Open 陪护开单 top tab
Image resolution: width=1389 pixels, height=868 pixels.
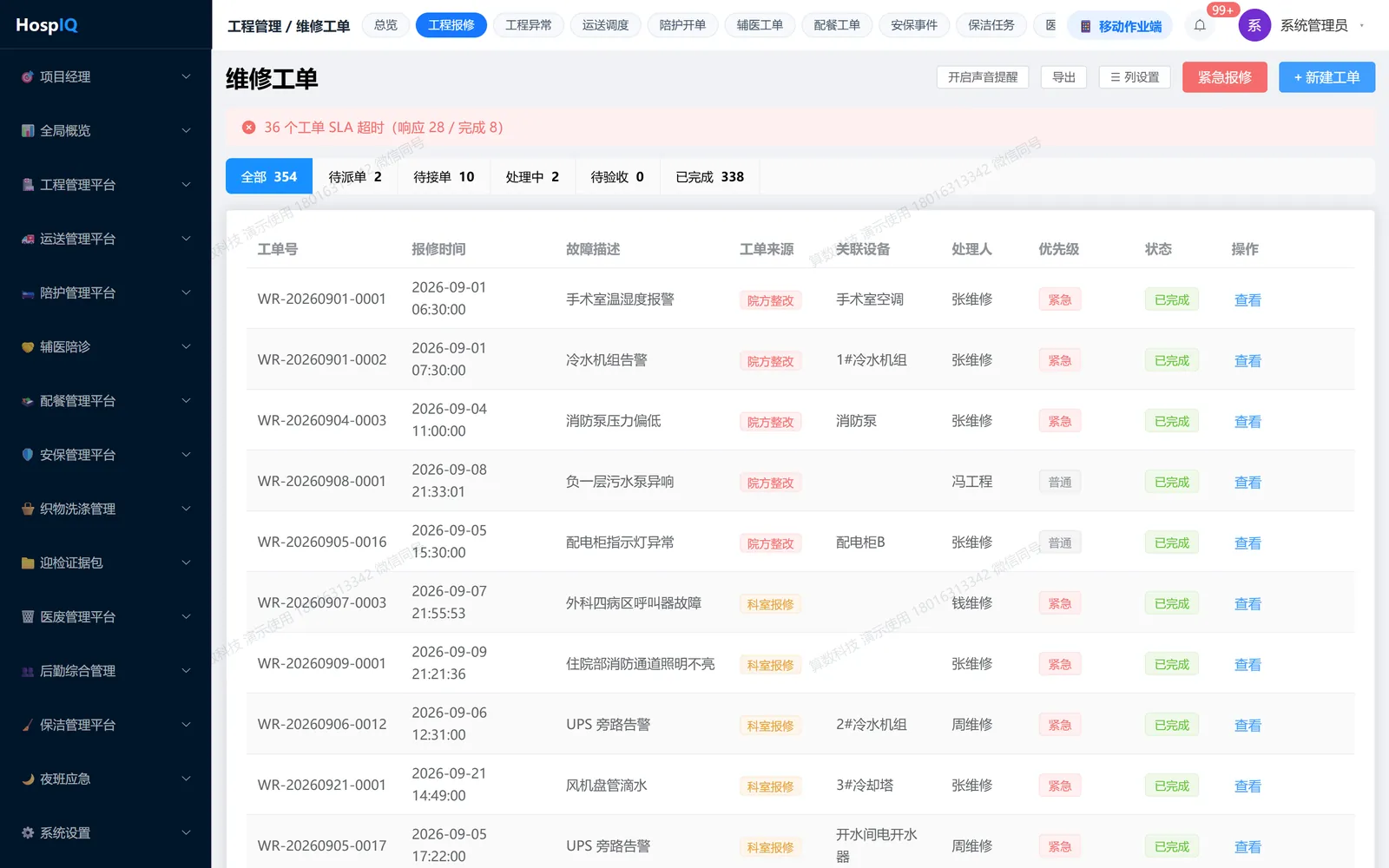click(682, 25)
